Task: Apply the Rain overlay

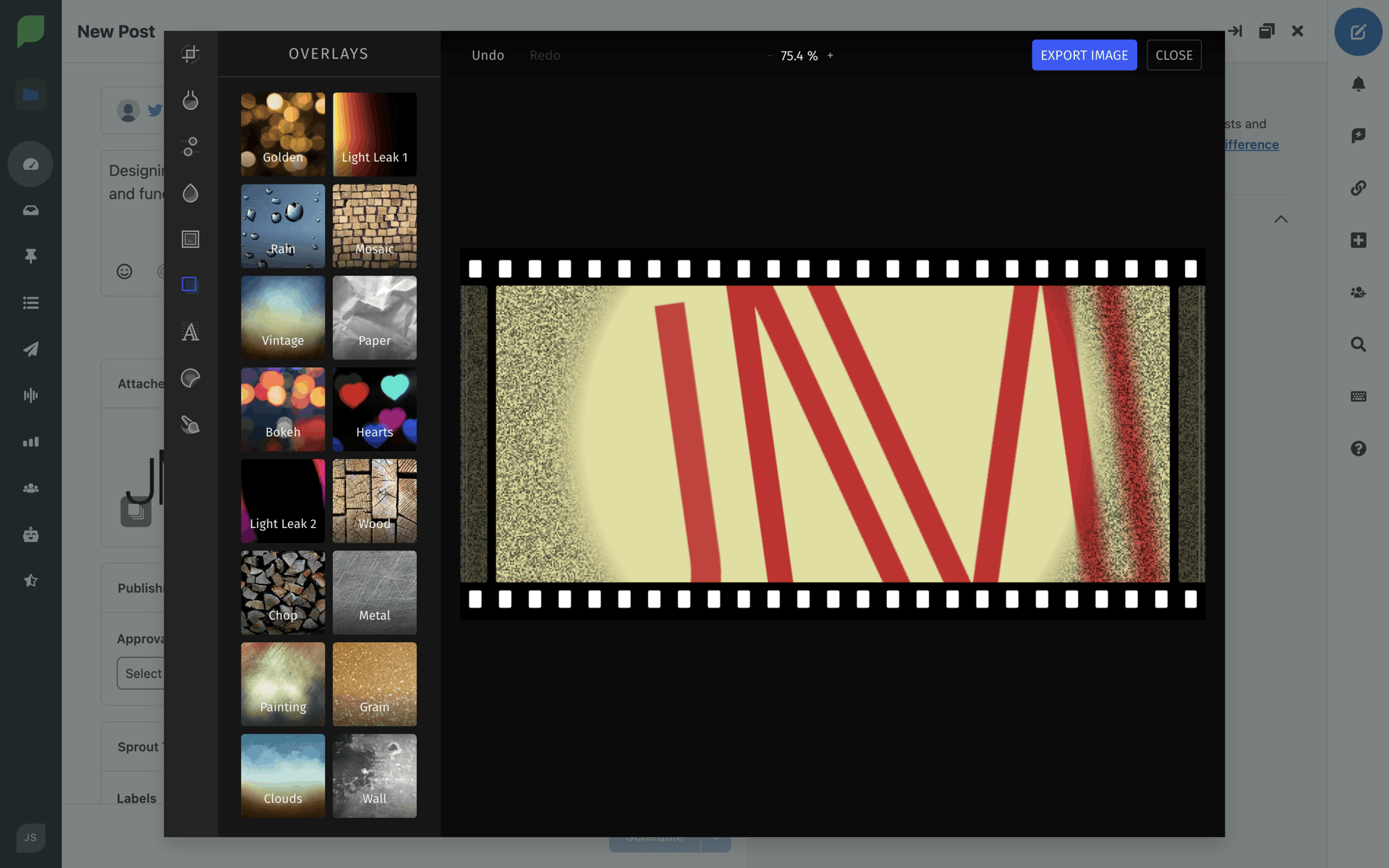Action: point(283,226)
